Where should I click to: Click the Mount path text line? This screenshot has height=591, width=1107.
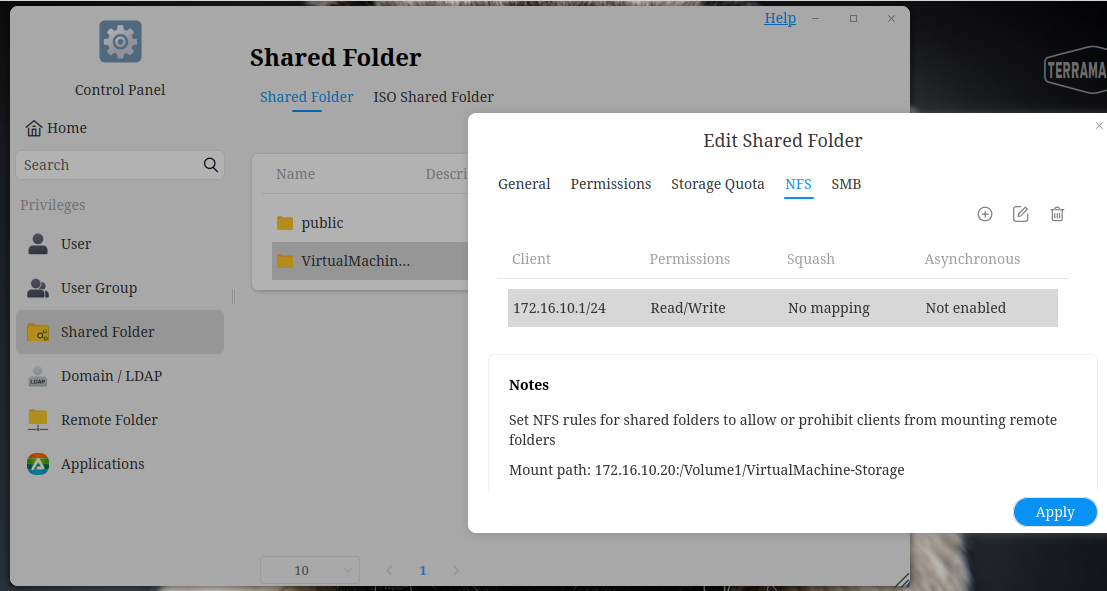click(707, 470)
